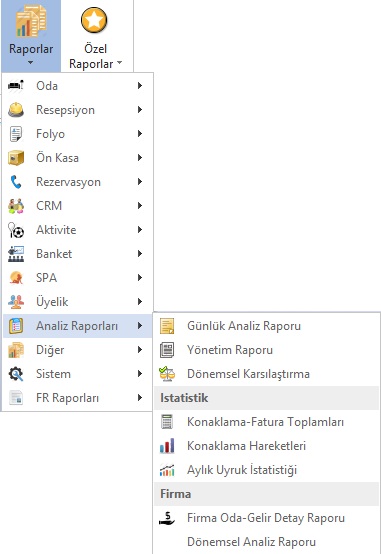Click the Banket meeting icon

(16, 254)
